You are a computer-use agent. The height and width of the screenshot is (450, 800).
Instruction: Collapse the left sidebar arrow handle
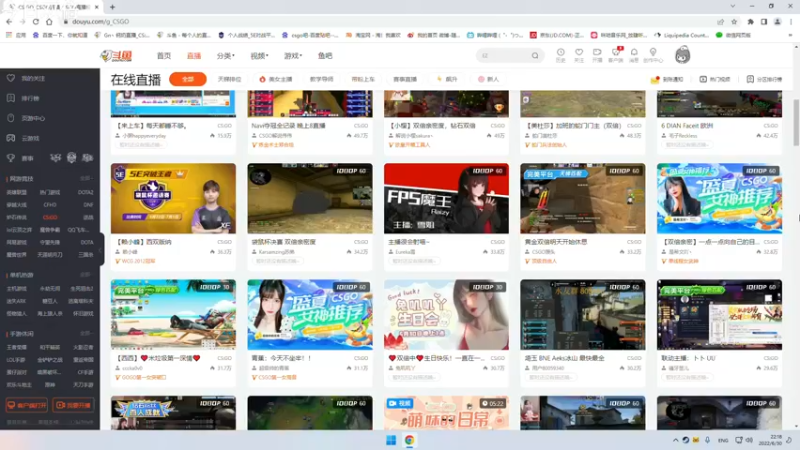click(101, 250)
